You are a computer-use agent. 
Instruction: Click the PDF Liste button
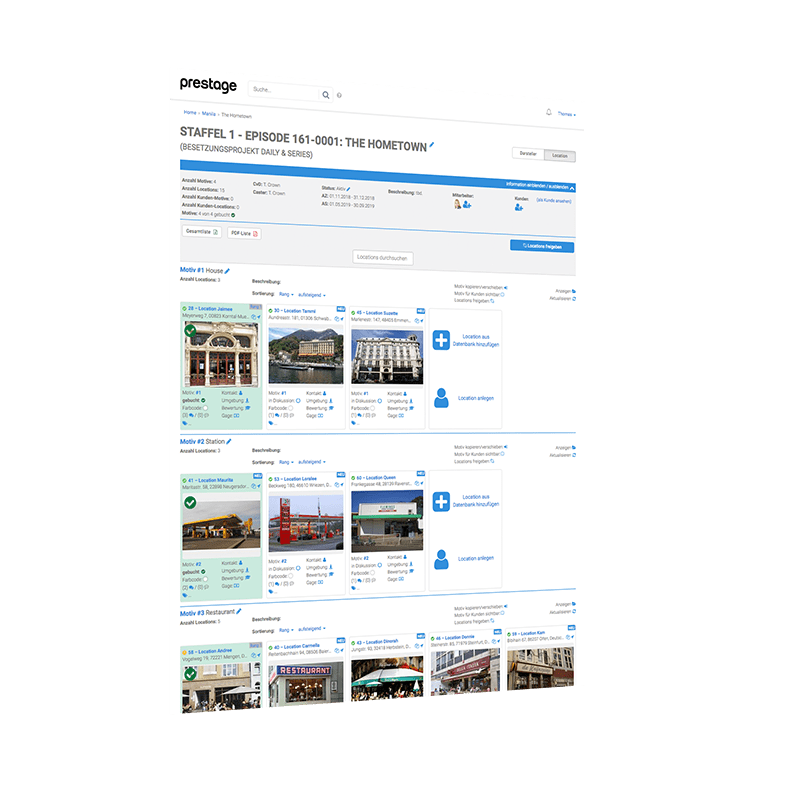point(244,233)
